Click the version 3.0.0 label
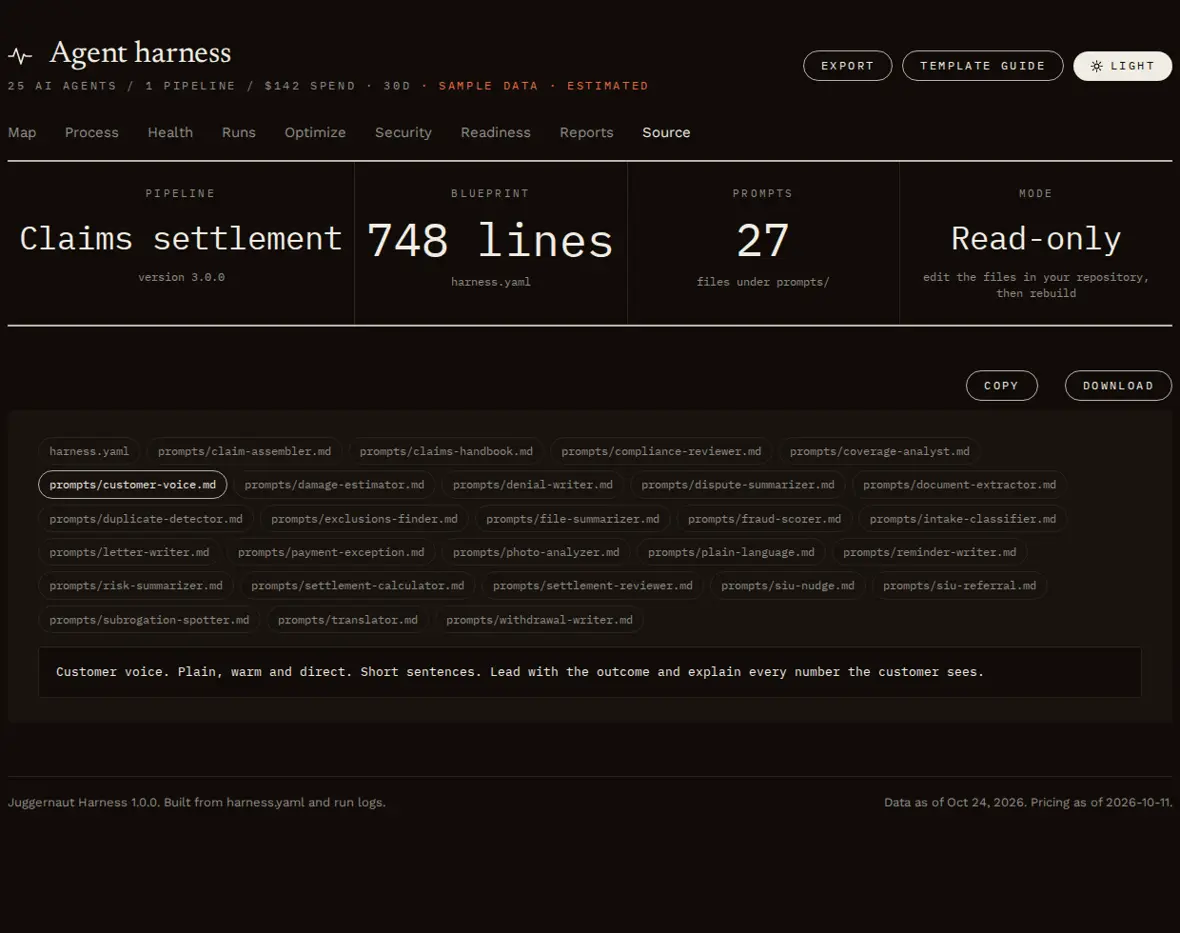1180x933 pixels. (181, 277)
